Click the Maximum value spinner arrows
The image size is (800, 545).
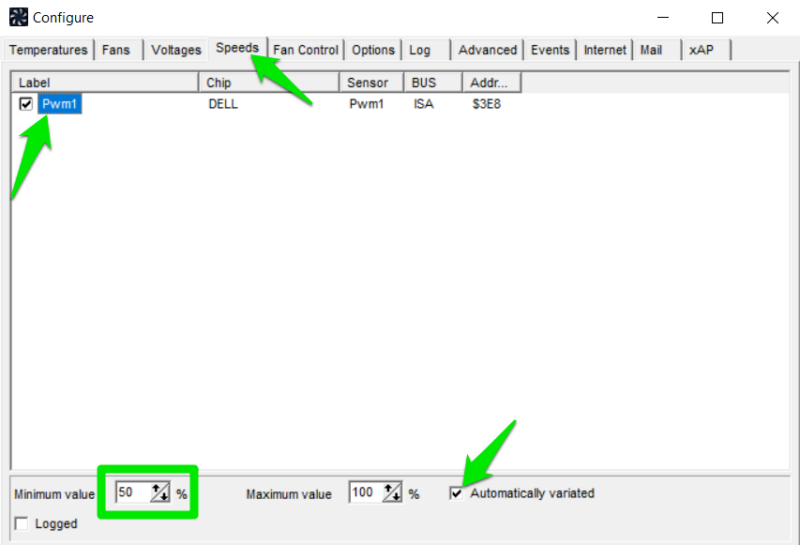[x=392, y=492]
